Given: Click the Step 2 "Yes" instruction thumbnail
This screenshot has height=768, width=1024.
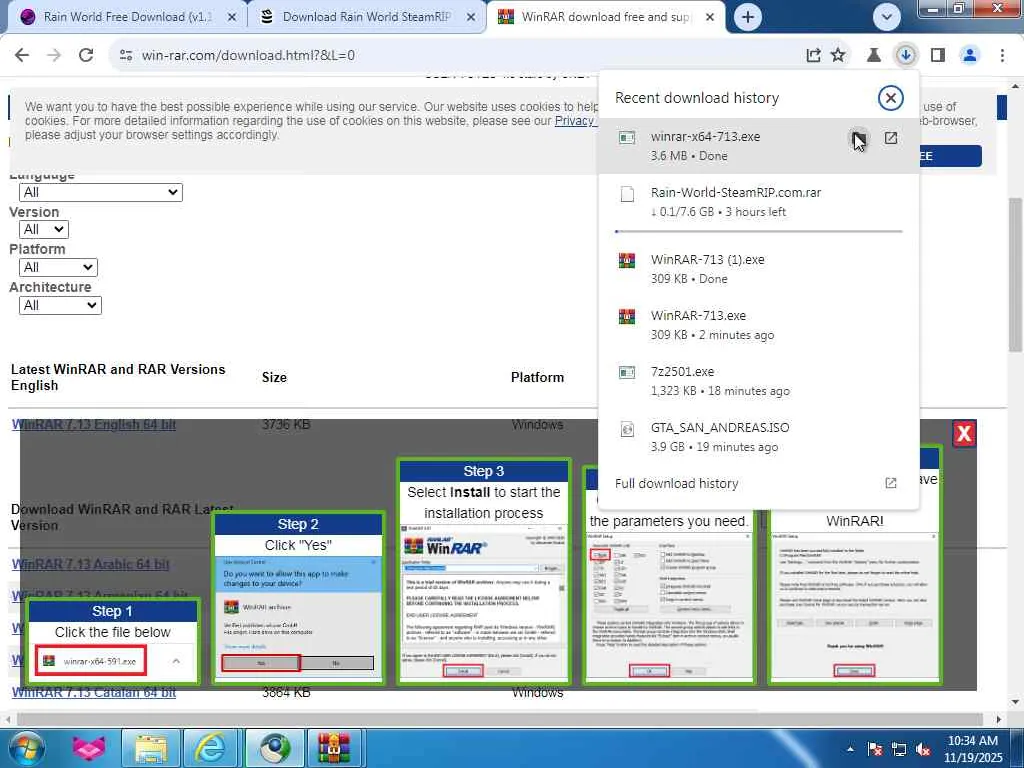Looking at the screenshot, I should tap(298, 598).
